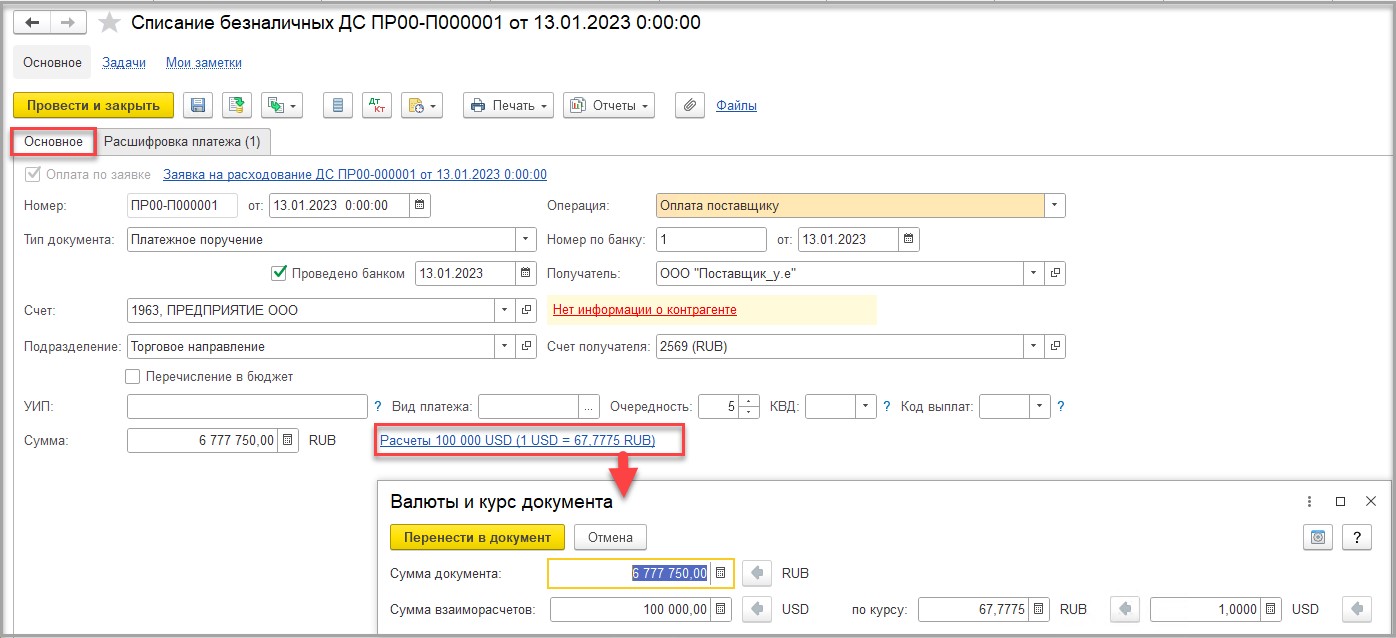Click the save document floppy disk icon
The width and height of the screenshot is (1396, 638).
tap(198, 105)
